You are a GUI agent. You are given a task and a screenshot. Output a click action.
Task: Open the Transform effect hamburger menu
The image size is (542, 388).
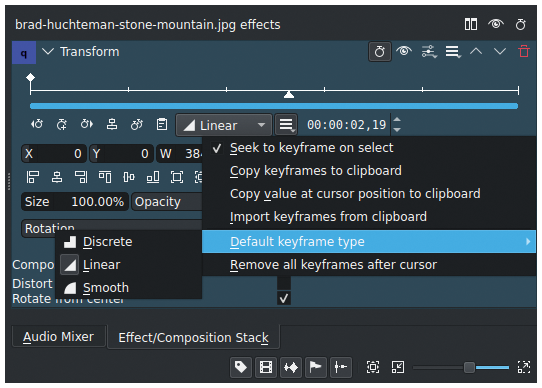coord(453,52)
